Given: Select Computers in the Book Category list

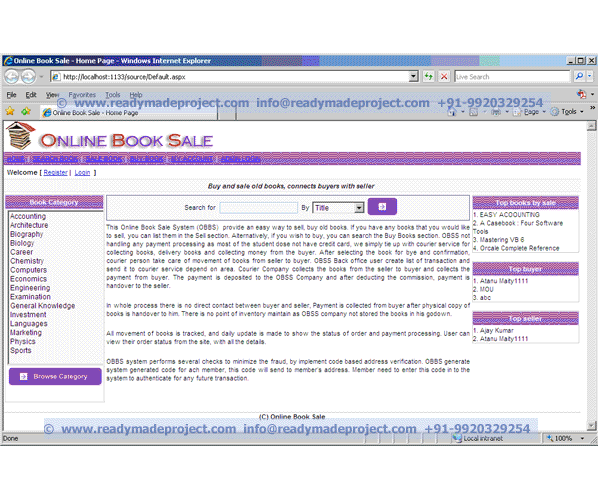Looking at the screenshot, I should pos(29,270).
